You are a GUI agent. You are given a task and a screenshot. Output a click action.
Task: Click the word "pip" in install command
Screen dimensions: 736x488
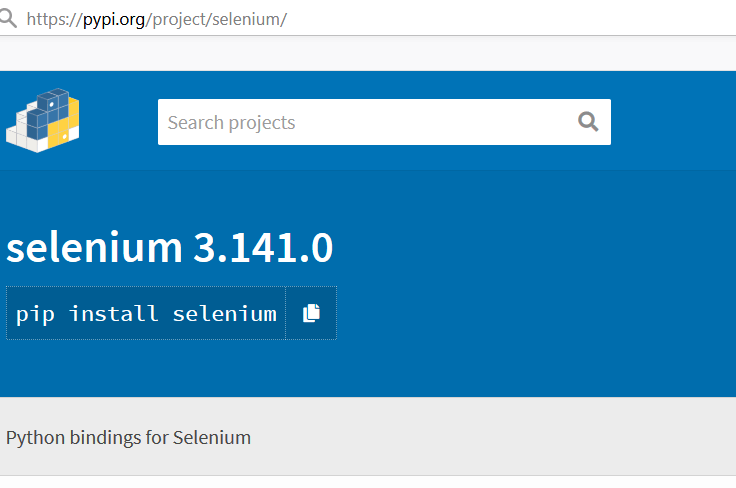36,314
